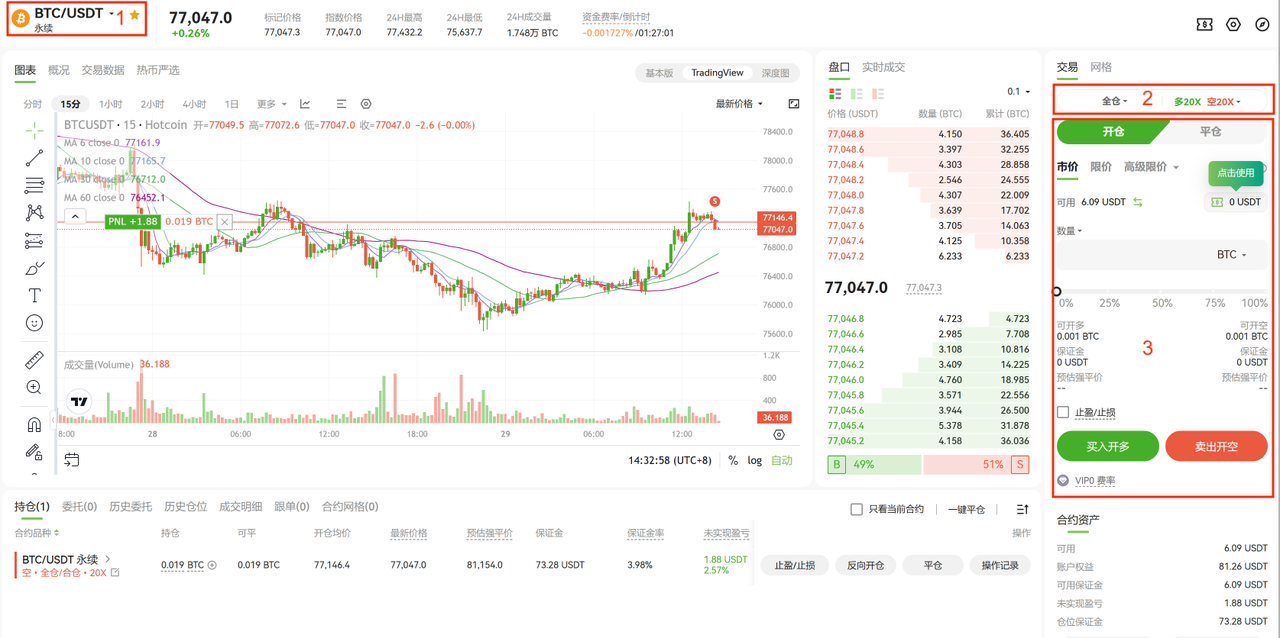Screen dimensions: 1280x638
Task: Open the BTC/USDT pair selector dropdown
Action: coord(74,15)
